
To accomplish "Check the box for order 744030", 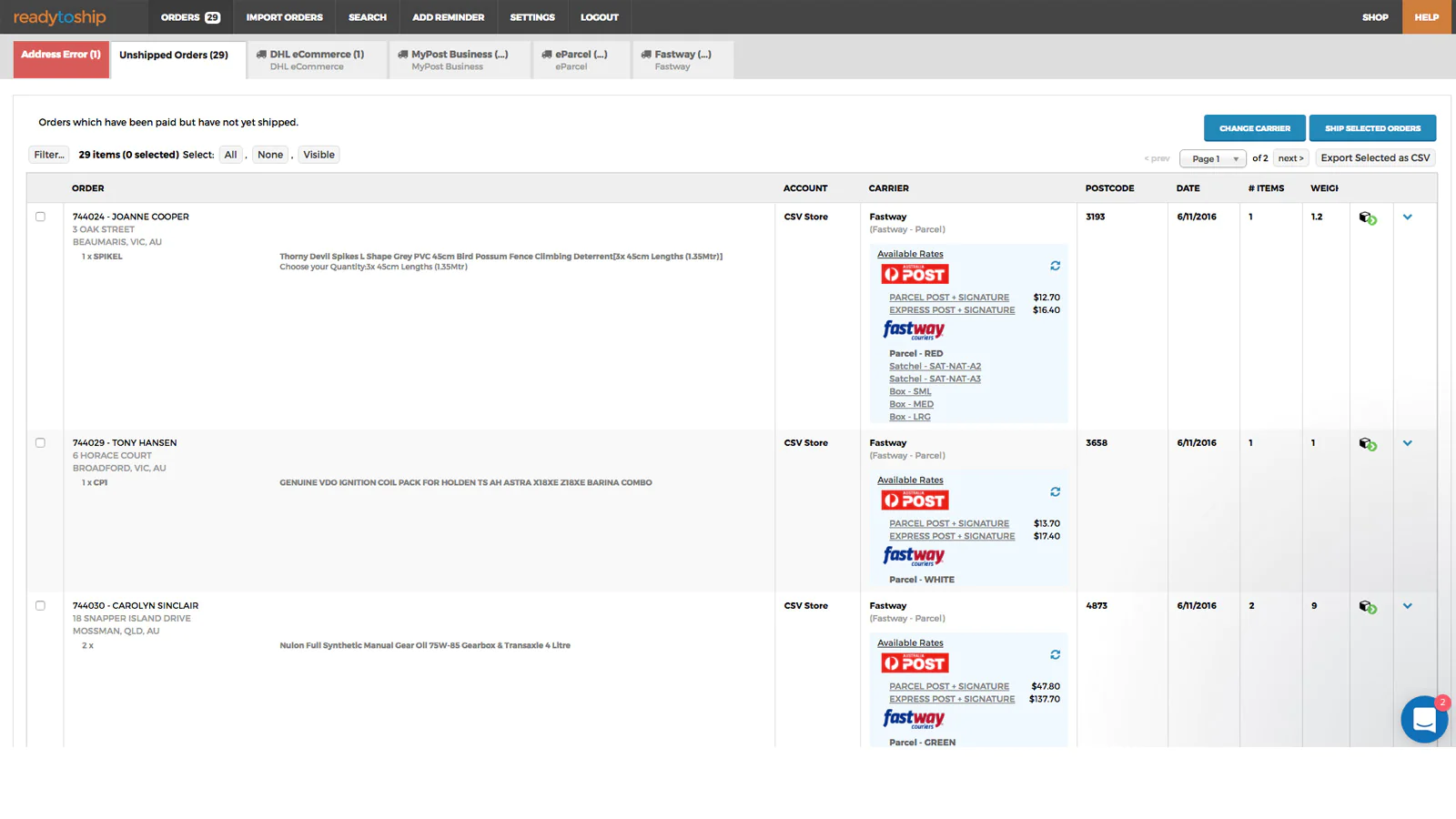I will pyautogui.click(x=40, y=606).
